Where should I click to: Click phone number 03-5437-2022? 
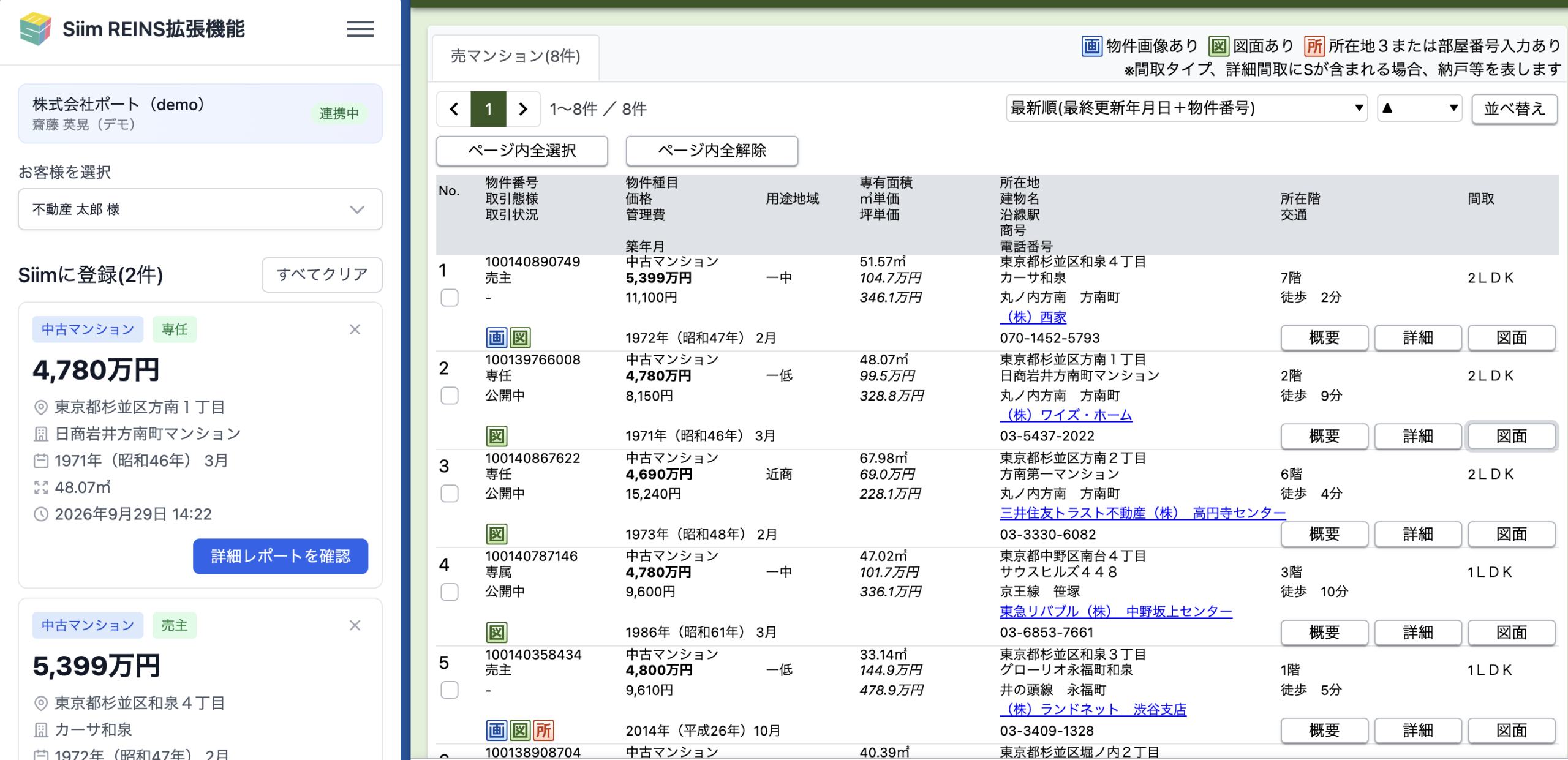1047,436
